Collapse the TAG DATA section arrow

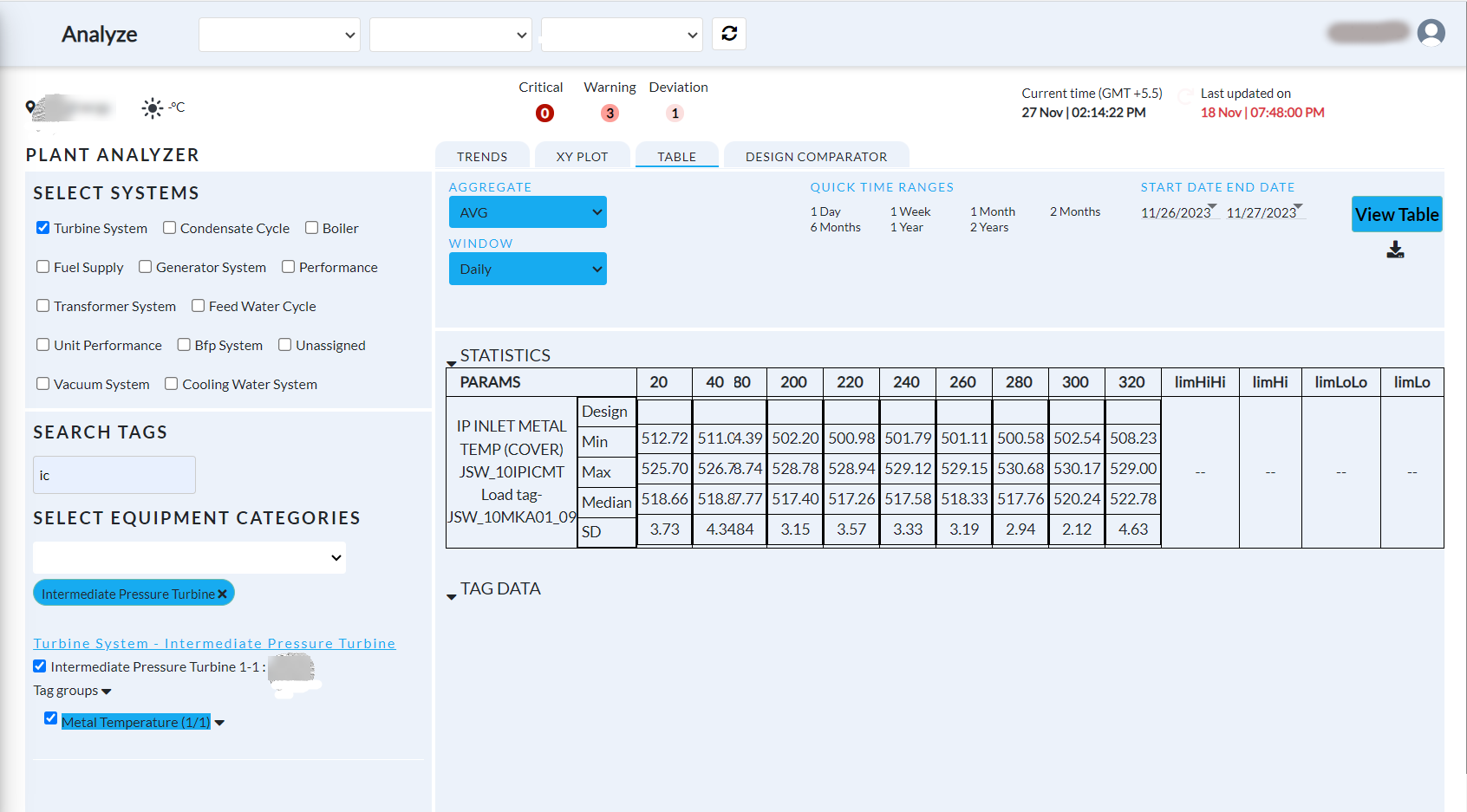click(452, 596)
